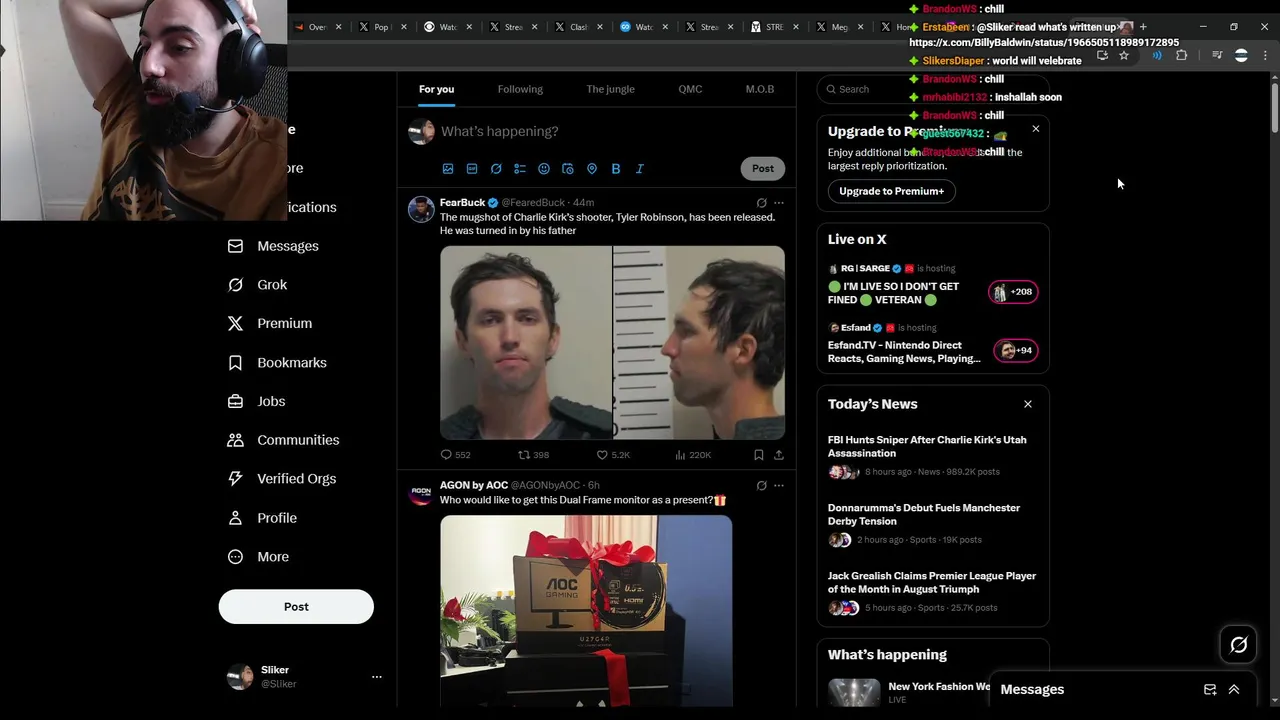The width and height of the screenshot is (1280, 720).
Task: View analytics showing 220K views
Action: [693, 455]
